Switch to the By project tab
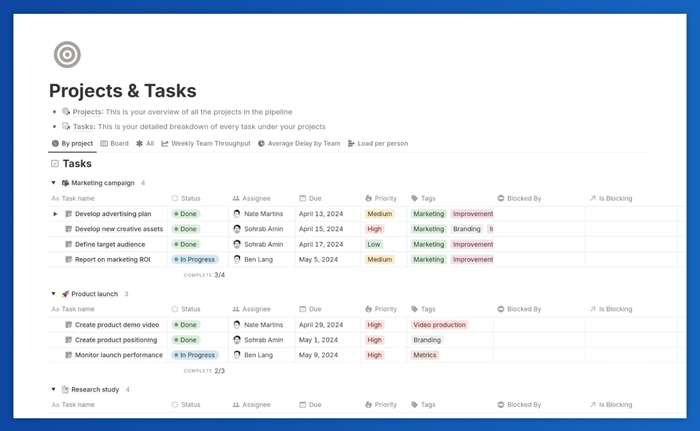The height and width of the screenshot is (431, 700). (x=72, y=143)
